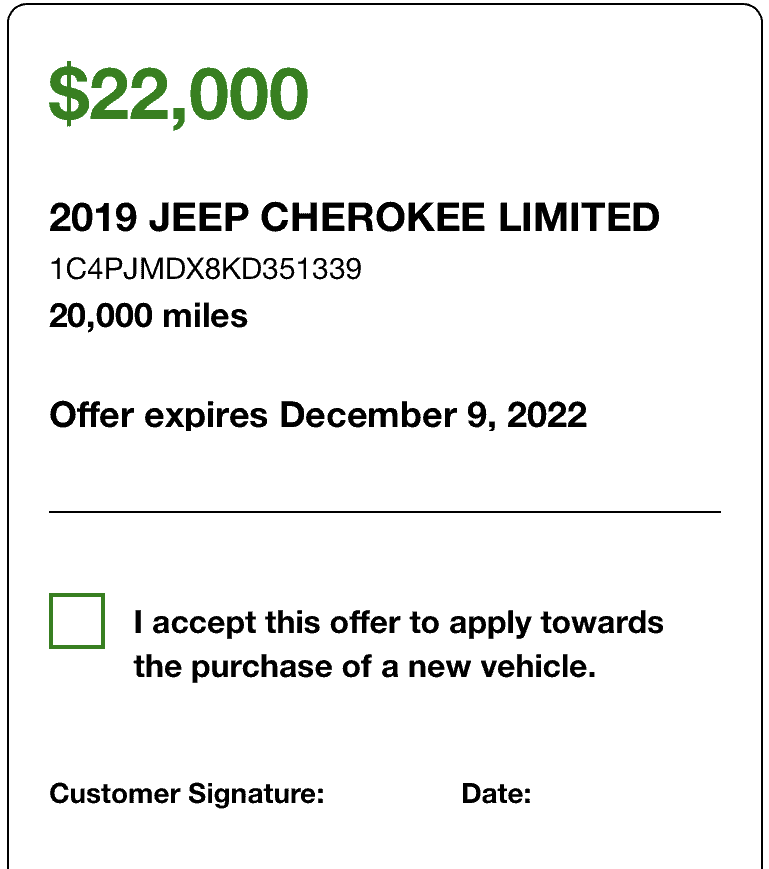The height and width of the screenshot is (869, 769).
Task: Click the word LIMITED in the vehicle title
Action: [579, 217]
